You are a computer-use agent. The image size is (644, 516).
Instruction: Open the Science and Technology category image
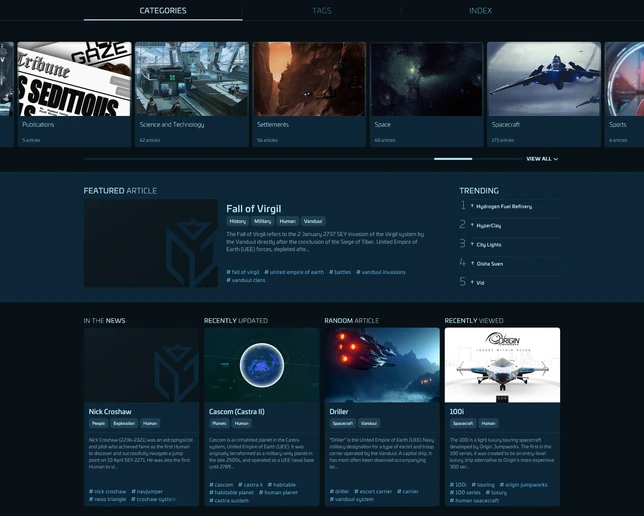(192, 79)
